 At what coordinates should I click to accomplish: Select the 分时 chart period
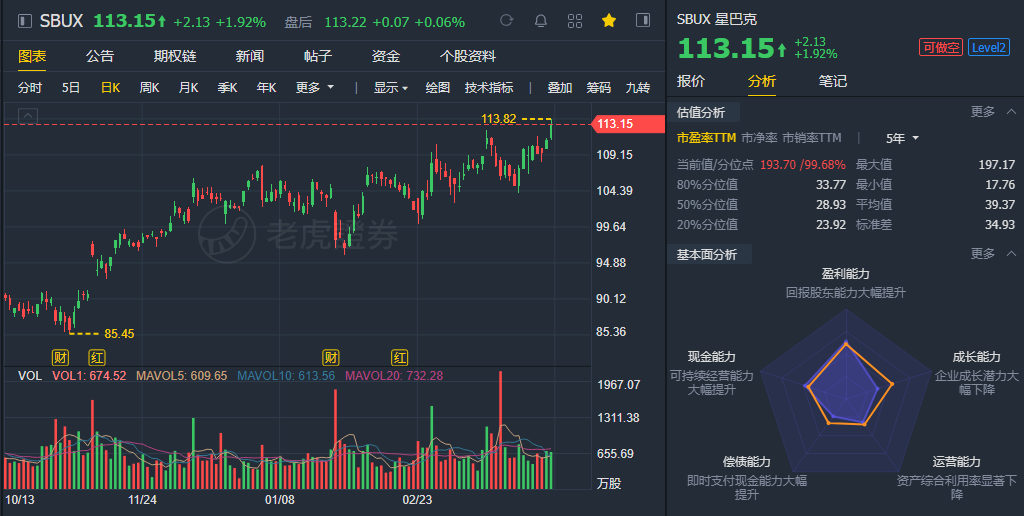(x=30, y=88)
